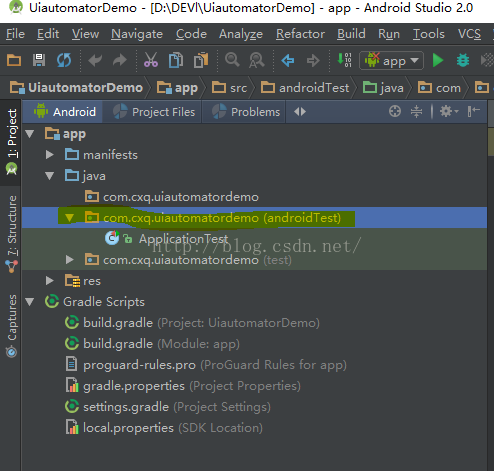Click the Cut scissors icon
The image size is (494, 471).
click(x=151, y=60)
